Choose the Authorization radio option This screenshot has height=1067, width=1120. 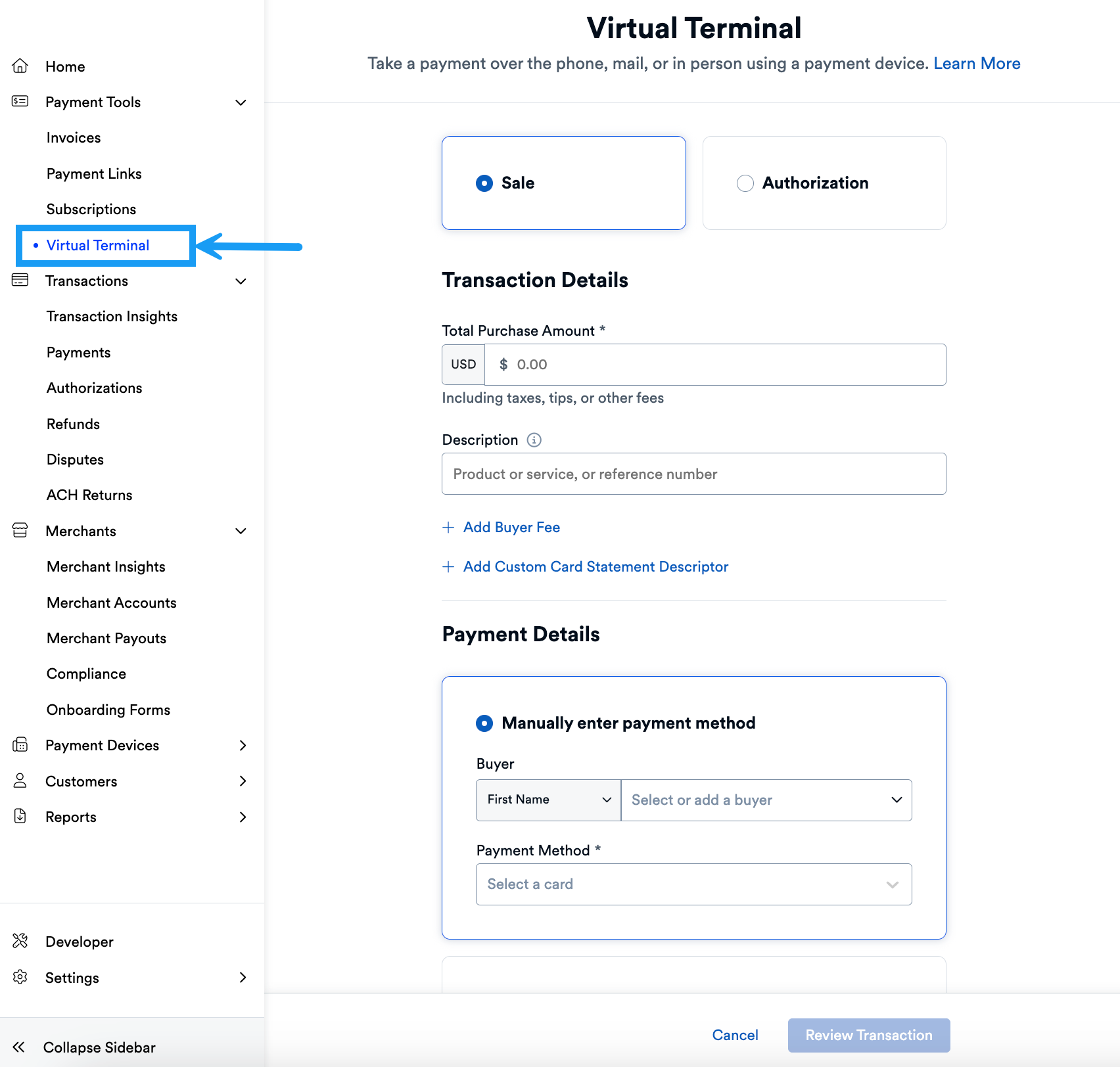(745, 183)
